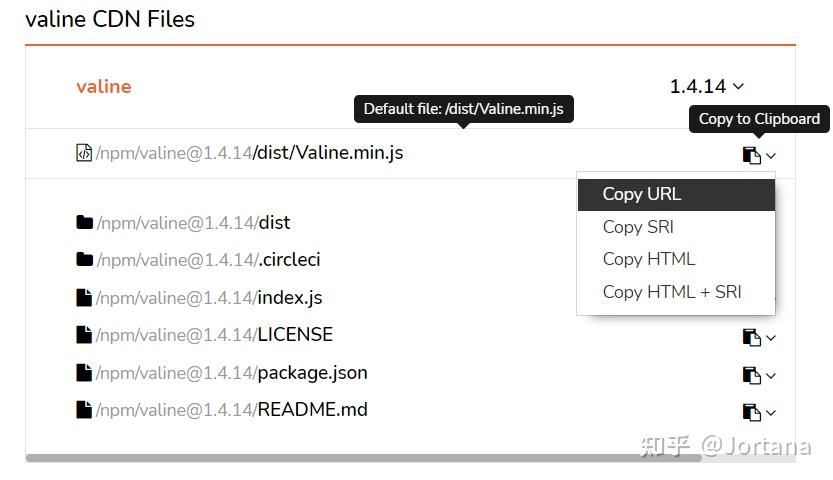This screenshot has width=833, height=480.
Task: Expand copy options arrow for package.json
Action: click(x=771, y=376)
